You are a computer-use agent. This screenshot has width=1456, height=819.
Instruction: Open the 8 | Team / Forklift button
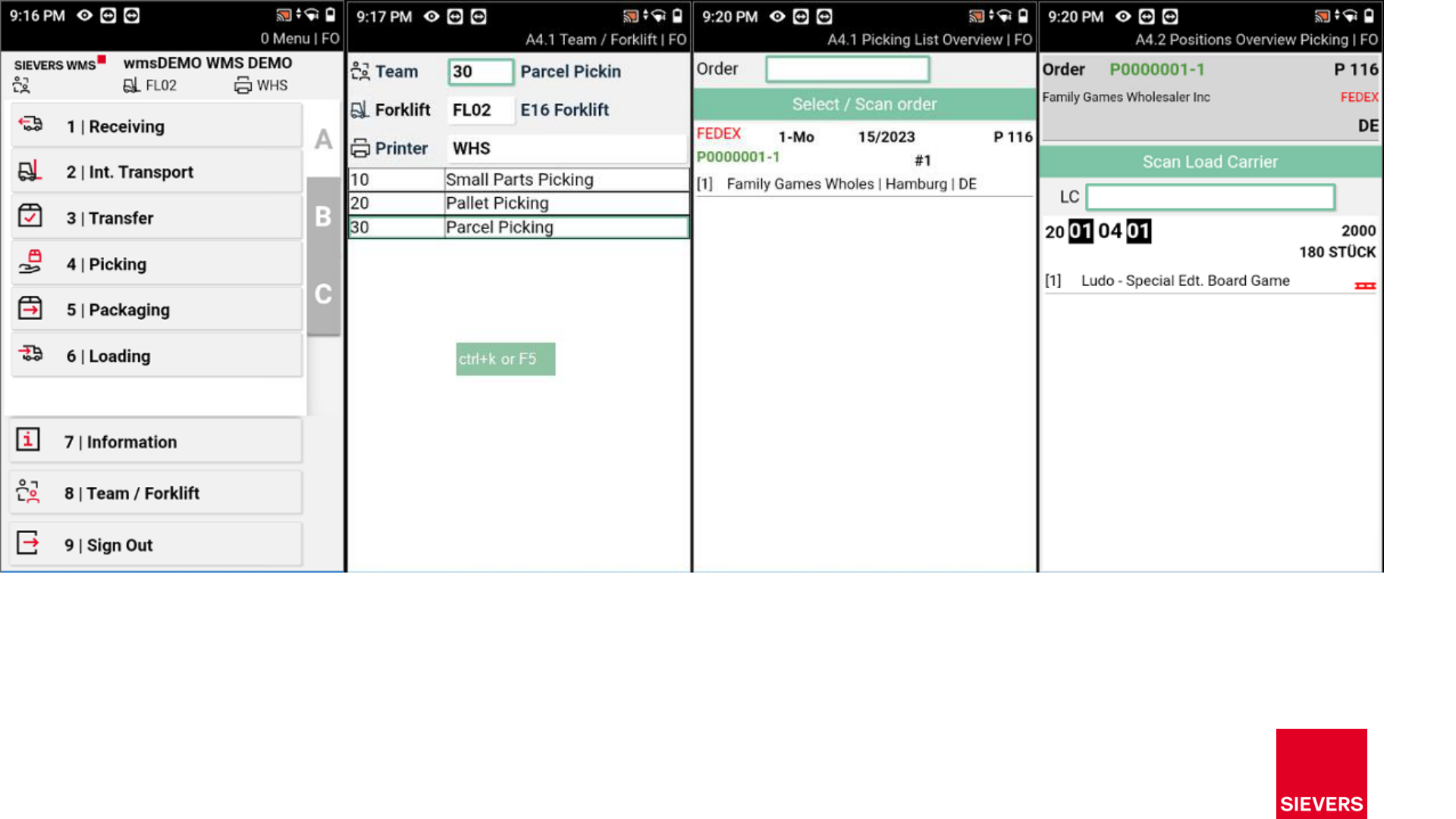156,493
